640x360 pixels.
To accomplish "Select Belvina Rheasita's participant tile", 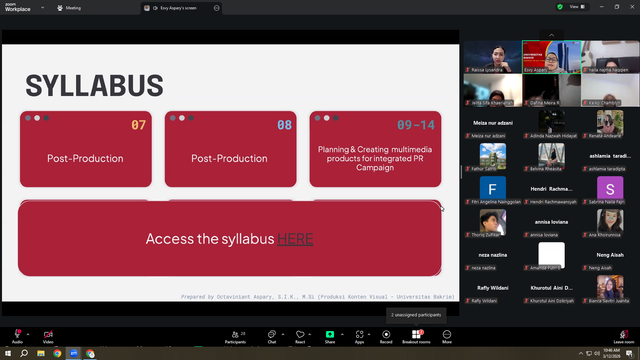I will pos(551,157).
